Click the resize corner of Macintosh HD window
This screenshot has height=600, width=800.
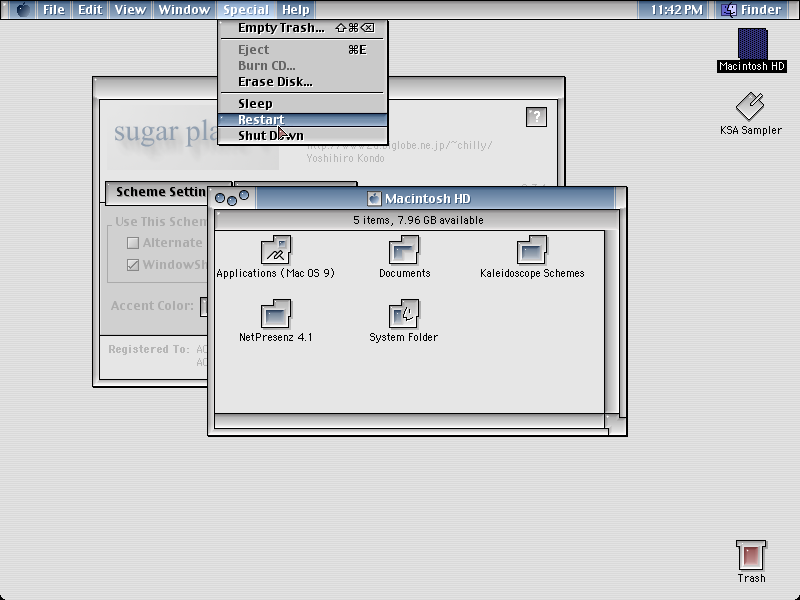tap(616, 424)
